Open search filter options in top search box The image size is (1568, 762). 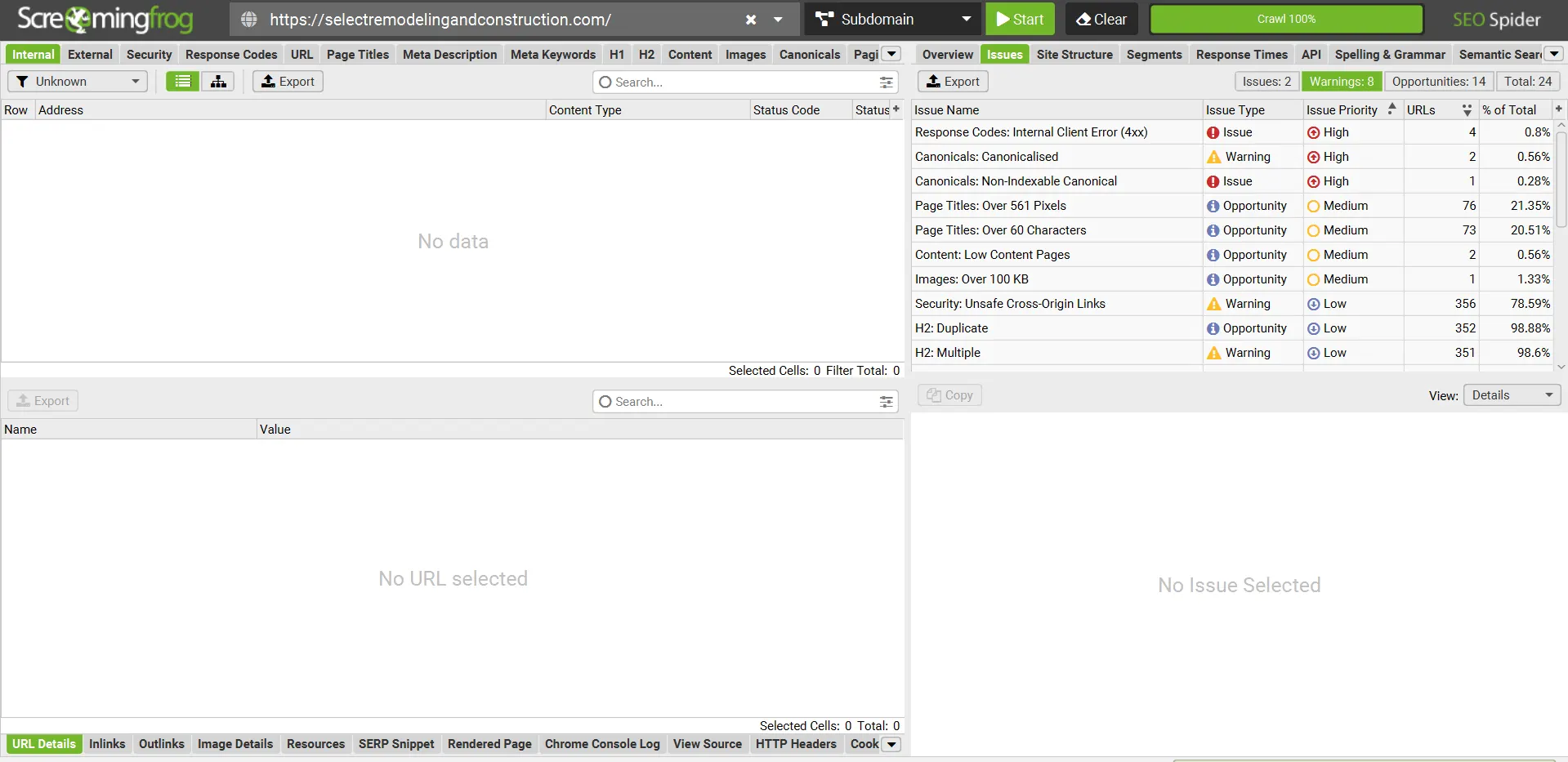[x=886, y=82]
